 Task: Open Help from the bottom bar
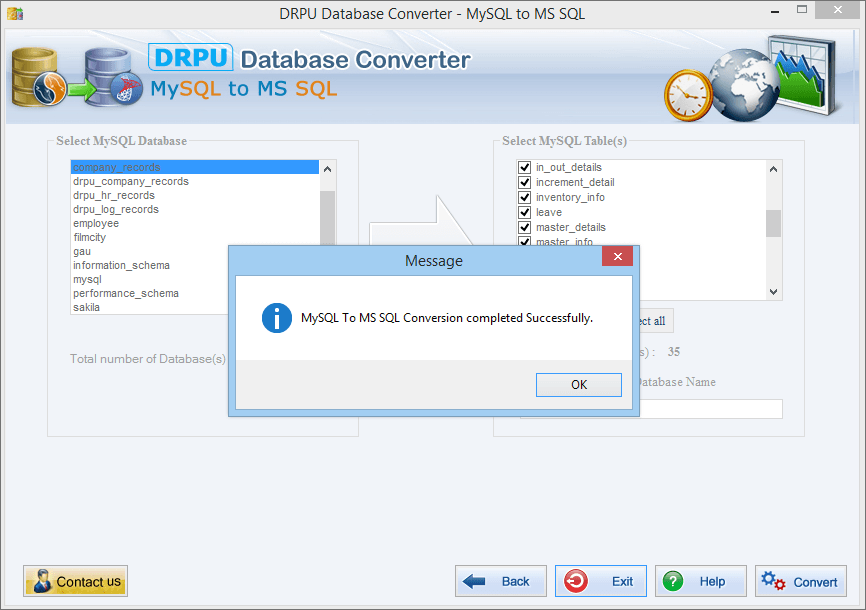[700, 581]
